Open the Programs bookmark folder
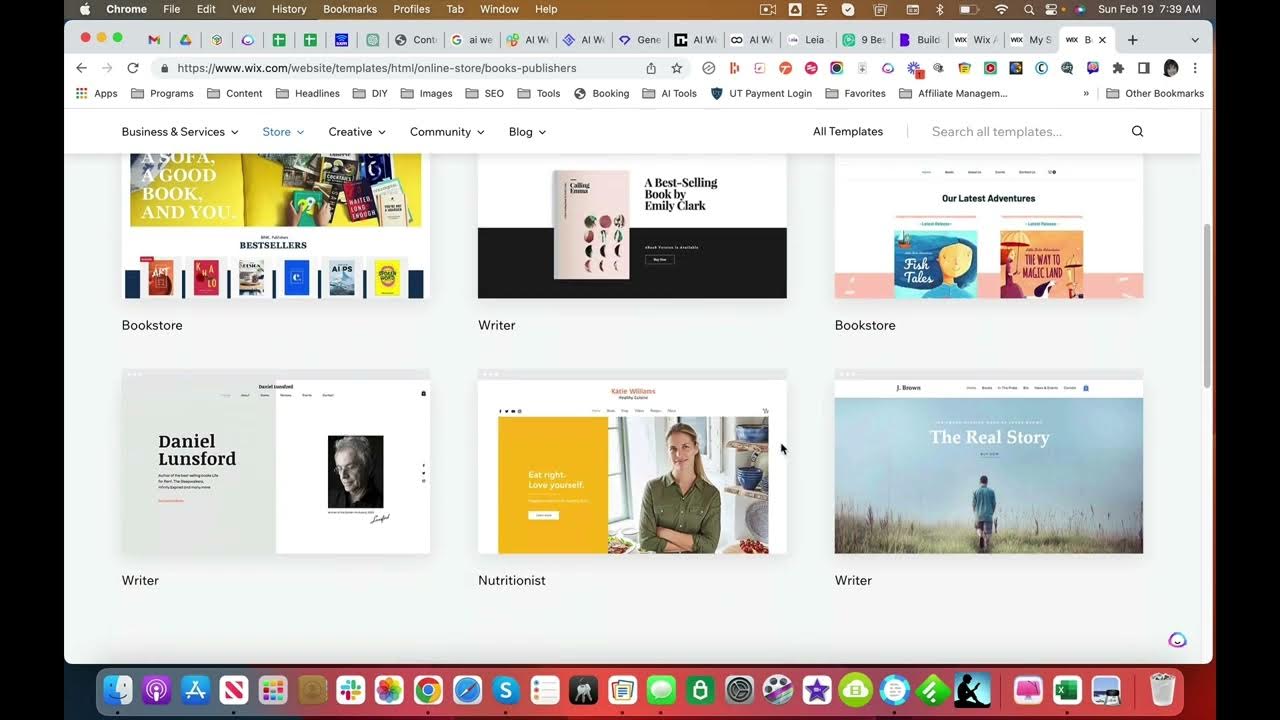The width and height of the screenshot is (1280, 720). click(x=162, y=93)
